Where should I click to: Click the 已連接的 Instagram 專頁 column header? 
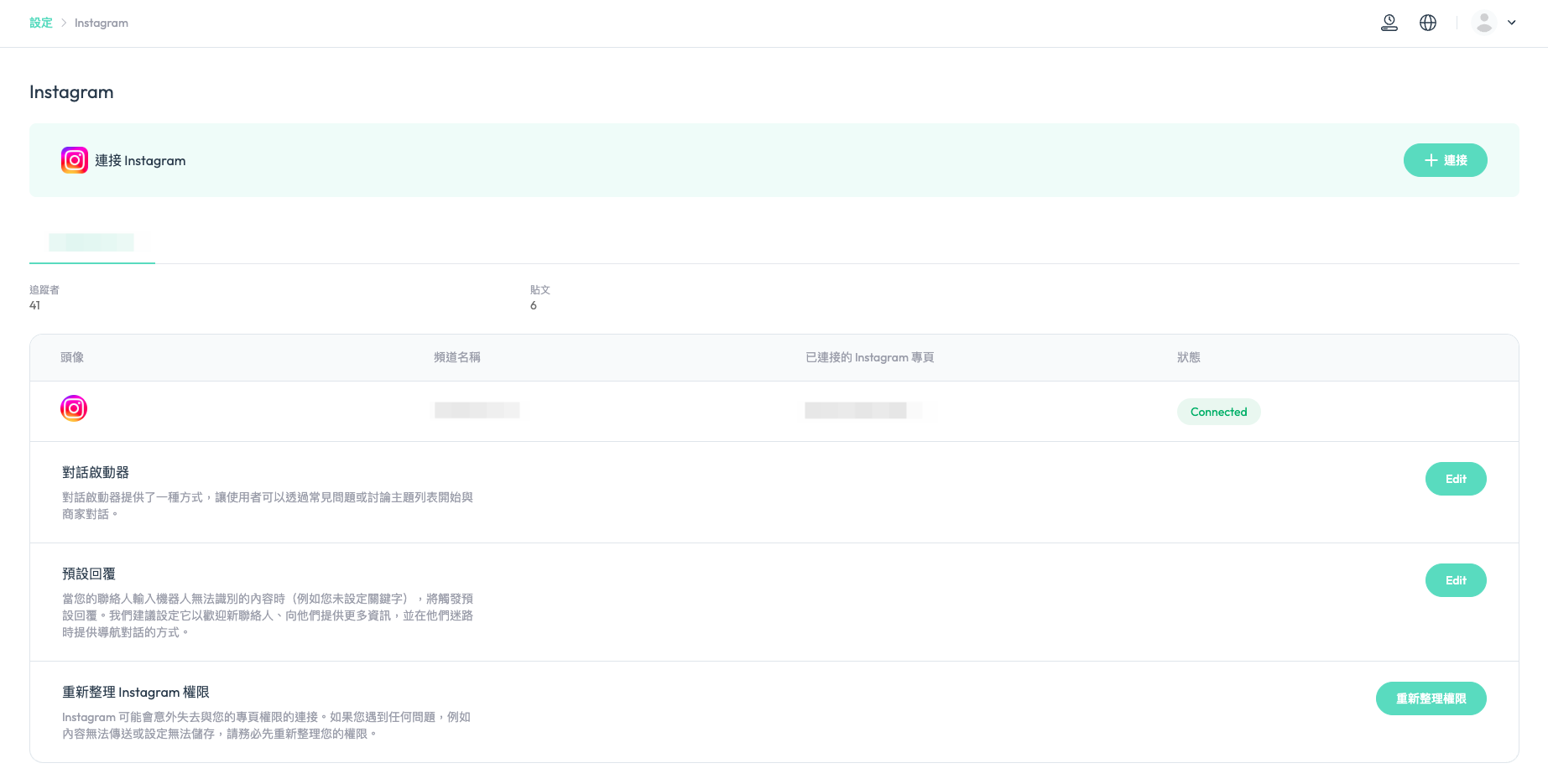[869, 357]
